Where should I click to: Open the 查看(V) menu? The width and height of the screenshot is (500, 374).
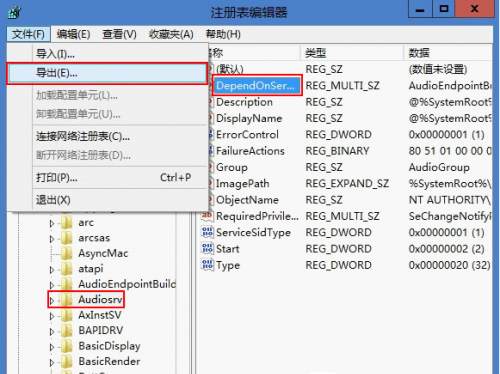[119, 34]
